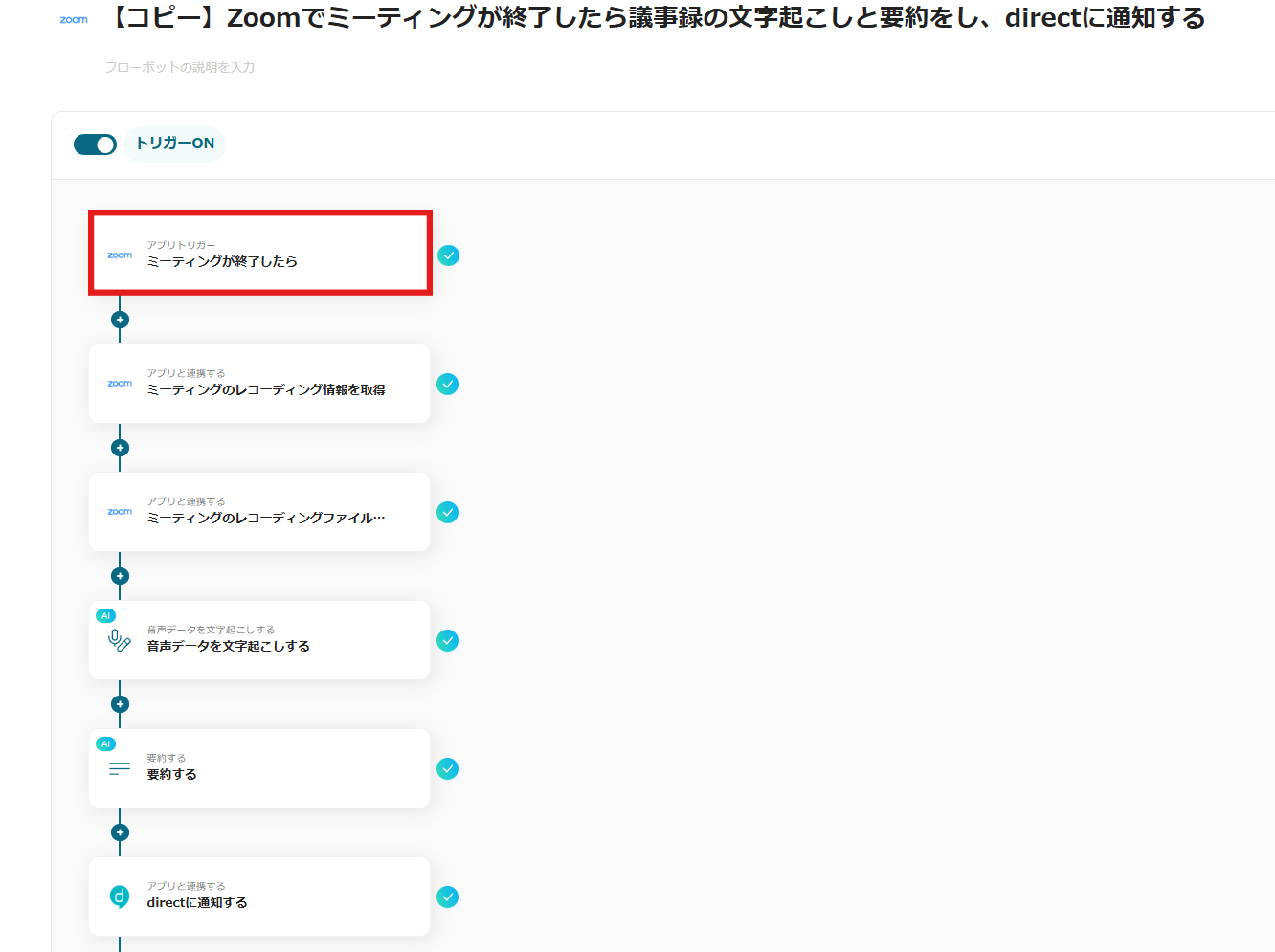Toggle the trigger ON/OFF switch

click(x=95, y=144)
